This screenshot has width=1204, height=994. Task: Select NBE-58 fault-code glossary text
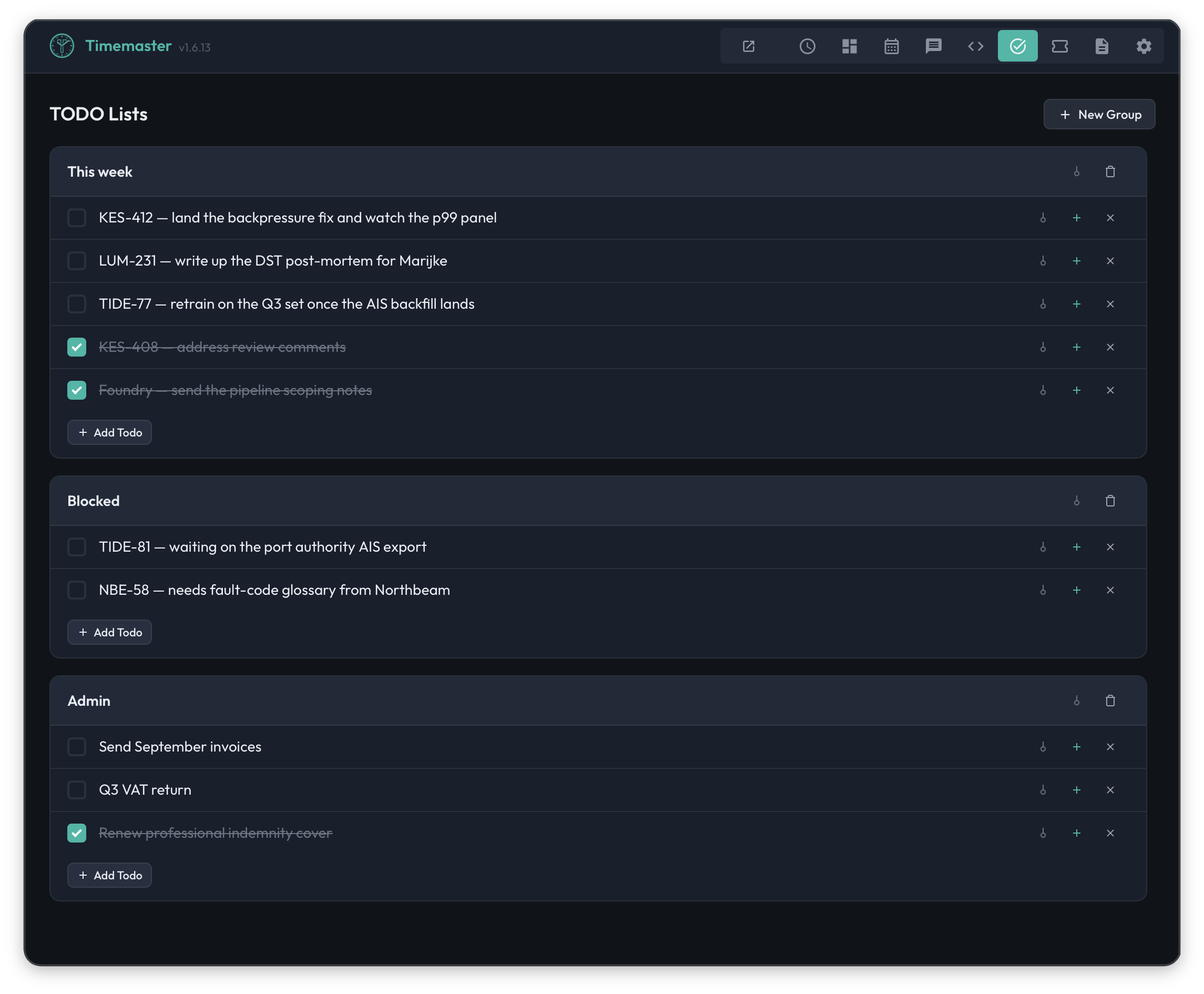274,590
